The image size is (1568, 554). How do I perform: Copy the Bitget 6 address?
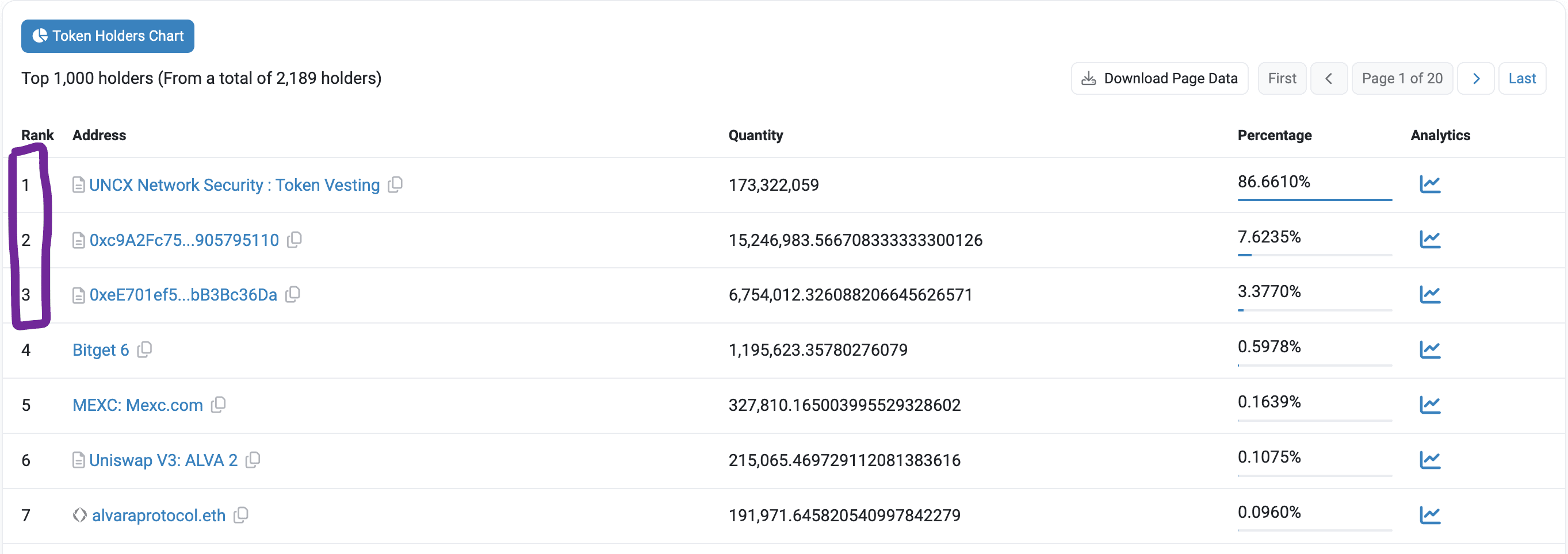(144, 349)
